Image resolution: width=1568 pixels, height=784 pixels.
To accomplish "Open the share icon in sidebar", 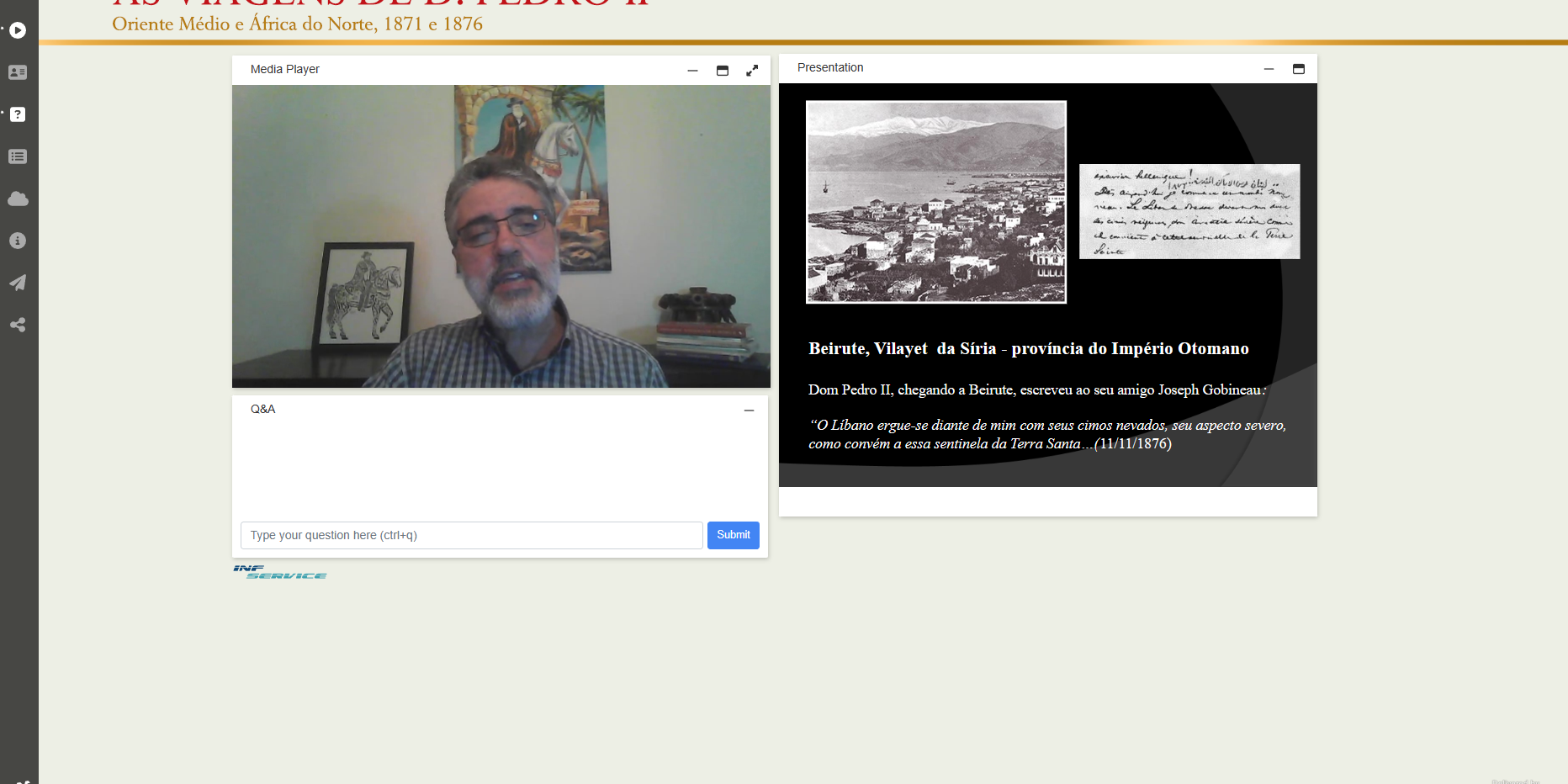I will tap(18, 325).
